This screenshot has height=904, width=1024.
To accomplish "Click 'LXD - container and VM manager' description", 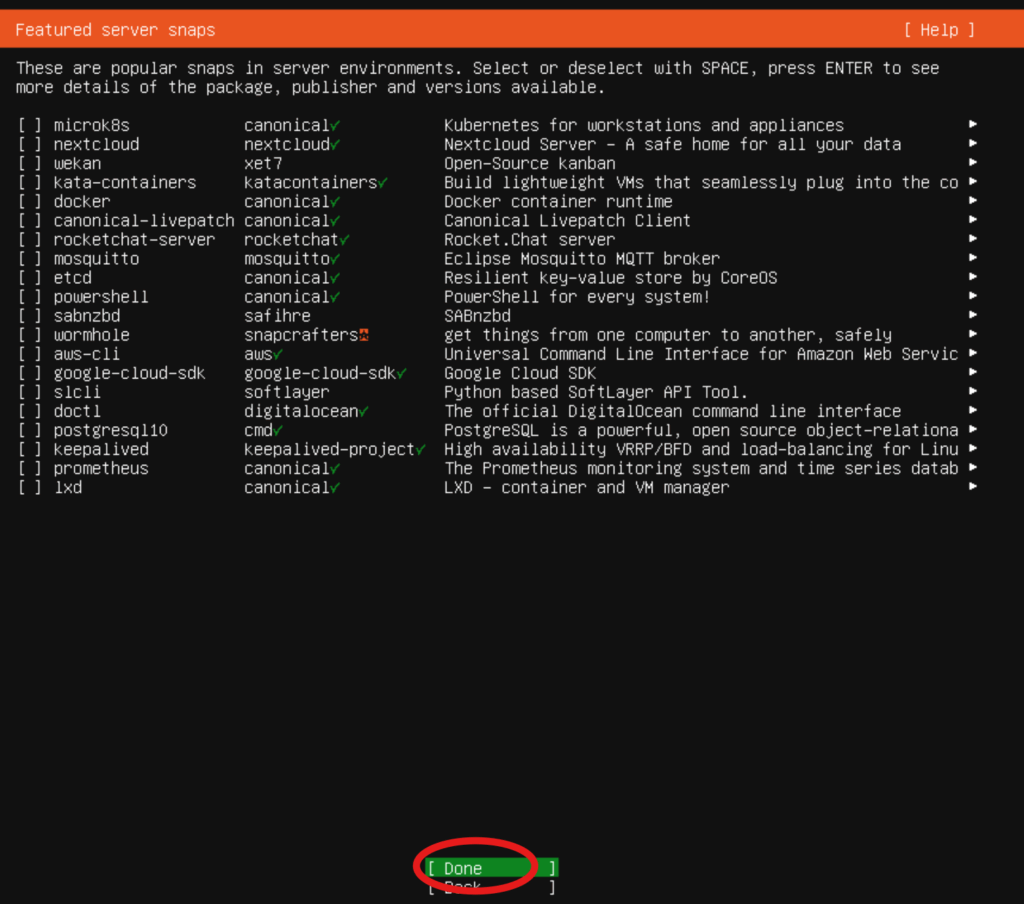I will point(586,488).
